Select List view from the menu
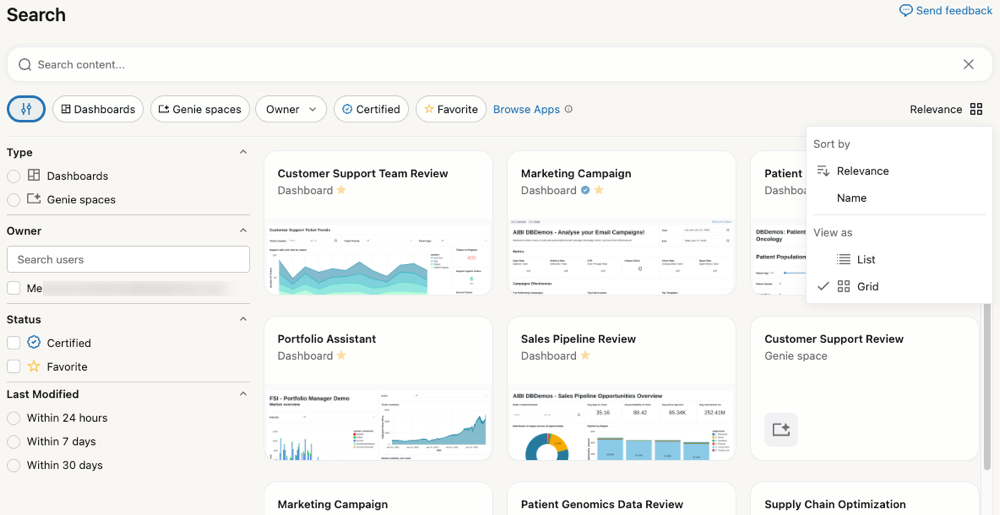The image size is (1000, 515). click(x=865, y=259)
